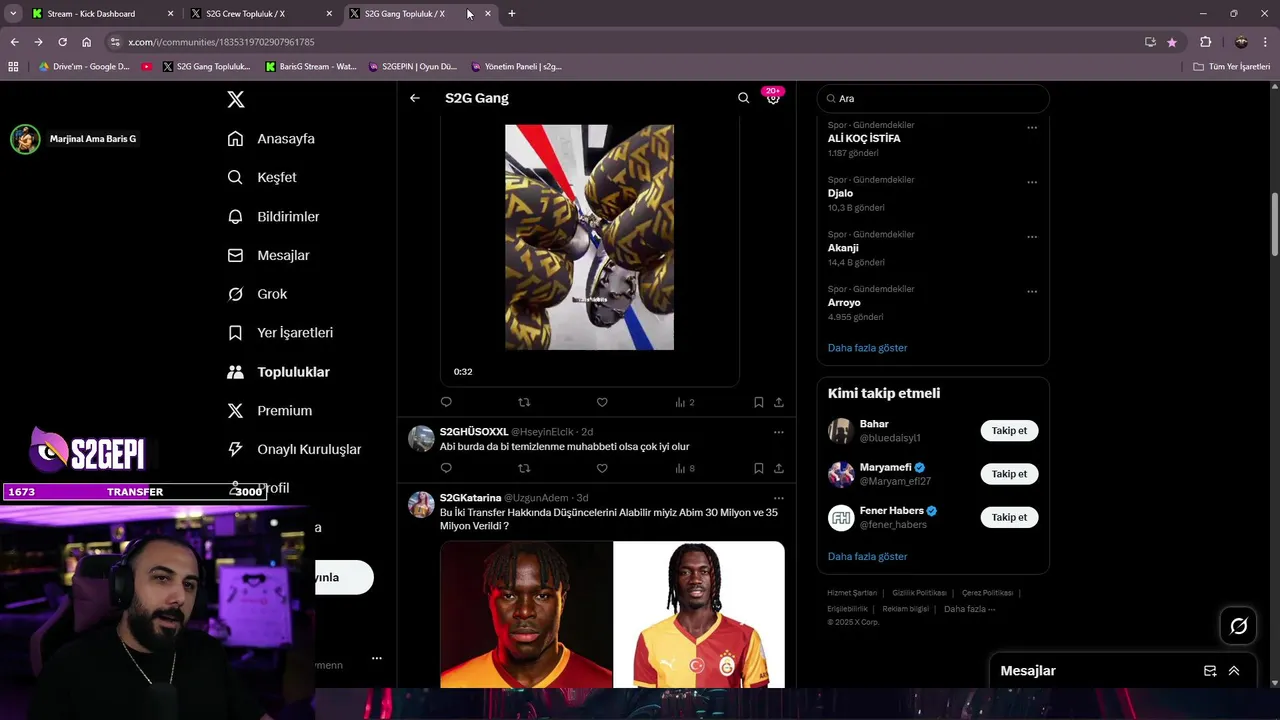Bookmark this page with star icon
Image resolution: width=1280 pixels, height=720 pixels.
tap(1172, 42)
